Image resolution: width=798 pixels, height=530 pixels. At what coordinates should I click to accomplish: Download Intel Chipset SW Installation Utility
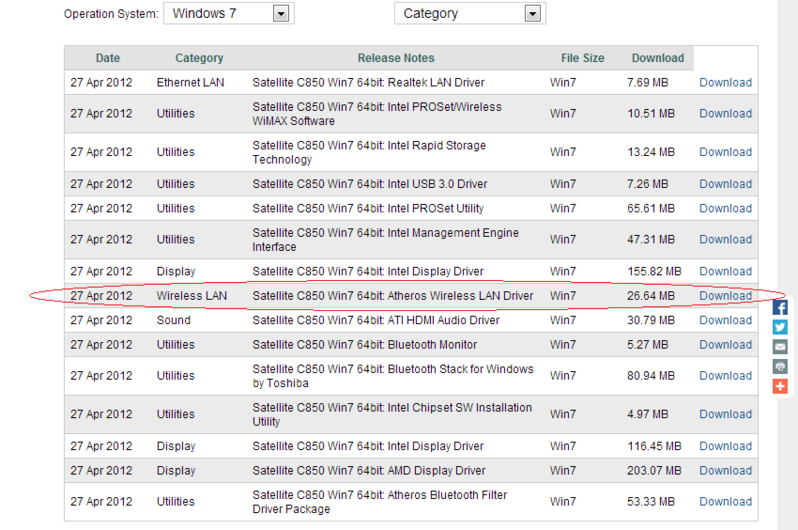(725, 415)
